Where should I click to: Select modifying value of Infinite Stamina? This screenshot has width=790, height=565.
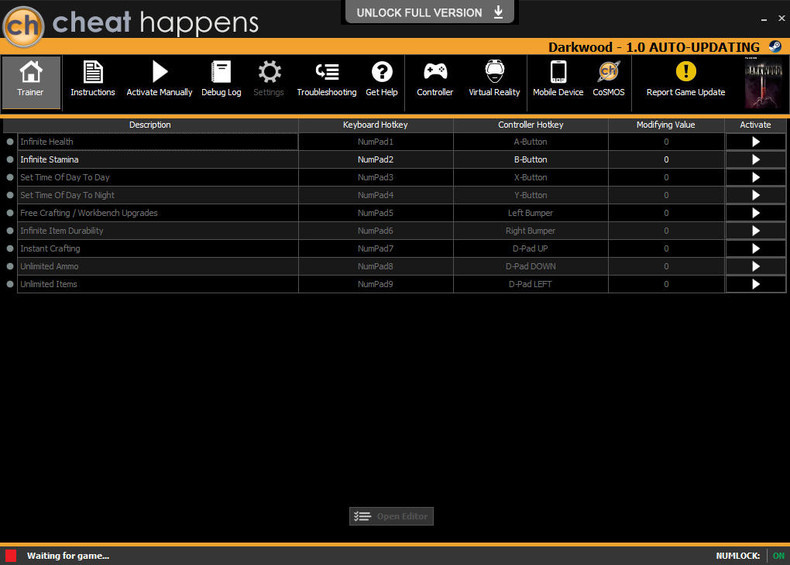click(x=666, y=160)
